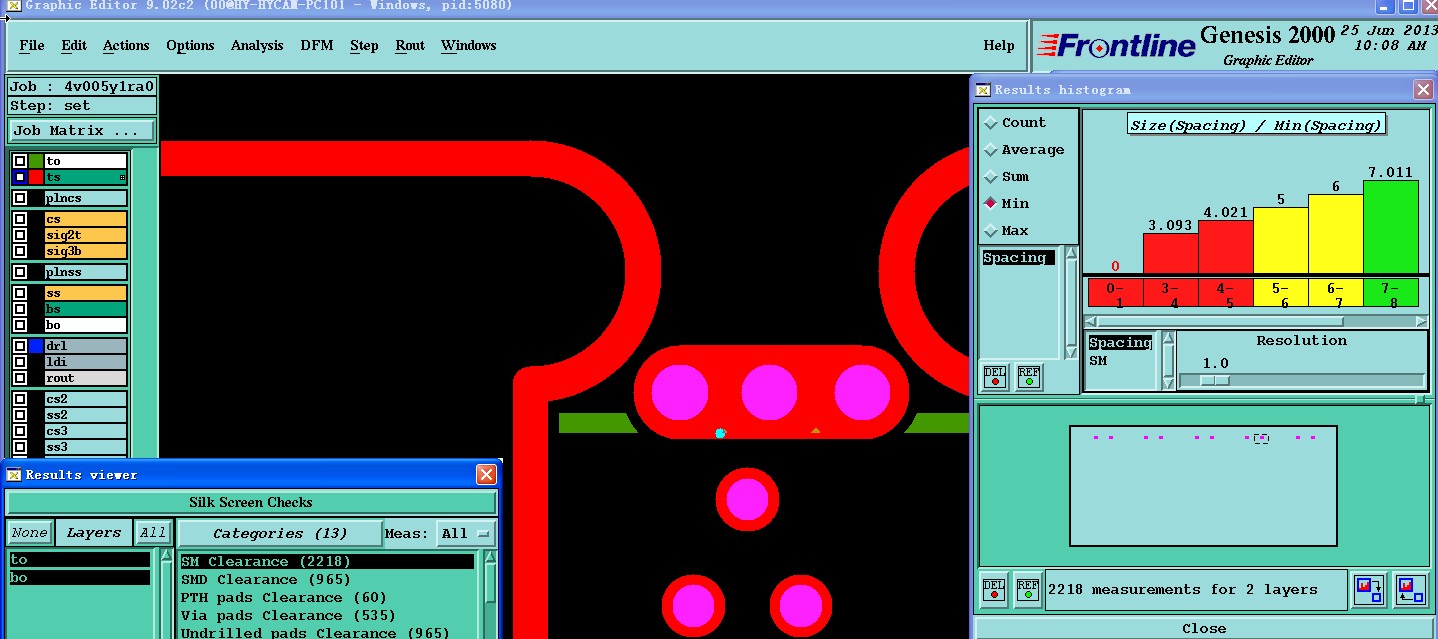
Task: Click the green color swatch of layer to
Action: (36, 161)
